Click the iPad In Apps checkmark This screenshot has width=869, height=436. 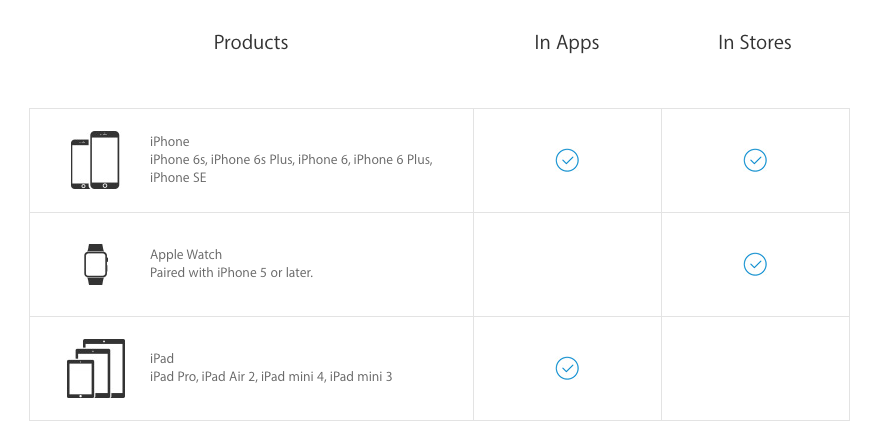click(567, 368)
